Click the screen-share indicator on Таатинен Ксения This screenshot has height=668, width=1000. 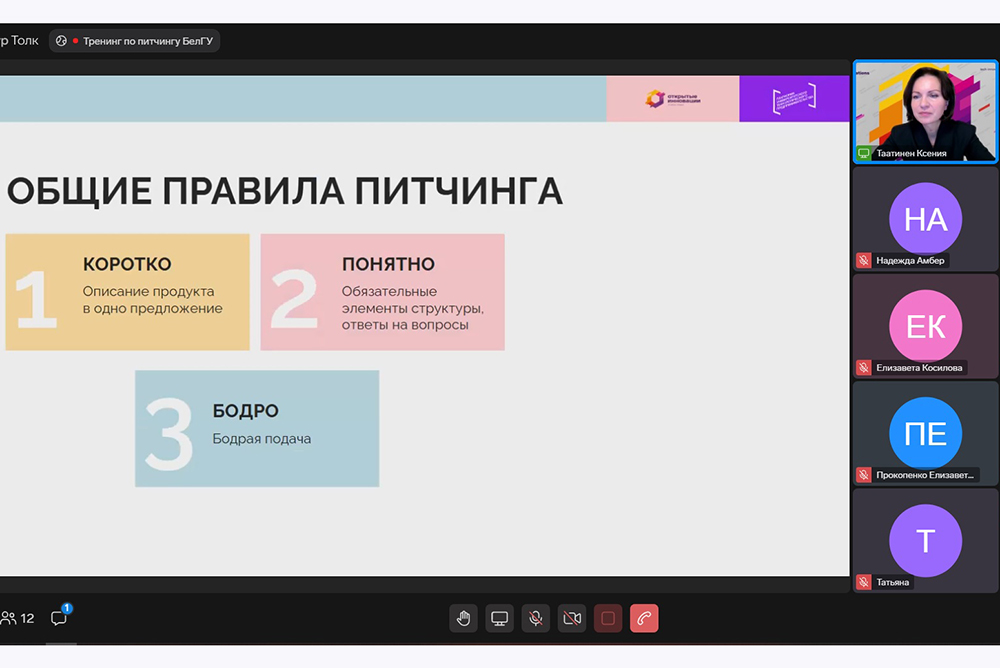tap(864, 153)
